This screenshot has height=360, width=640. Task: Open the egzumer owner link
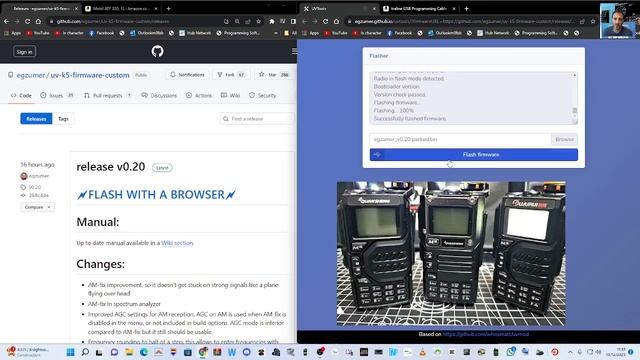(31, 75)
